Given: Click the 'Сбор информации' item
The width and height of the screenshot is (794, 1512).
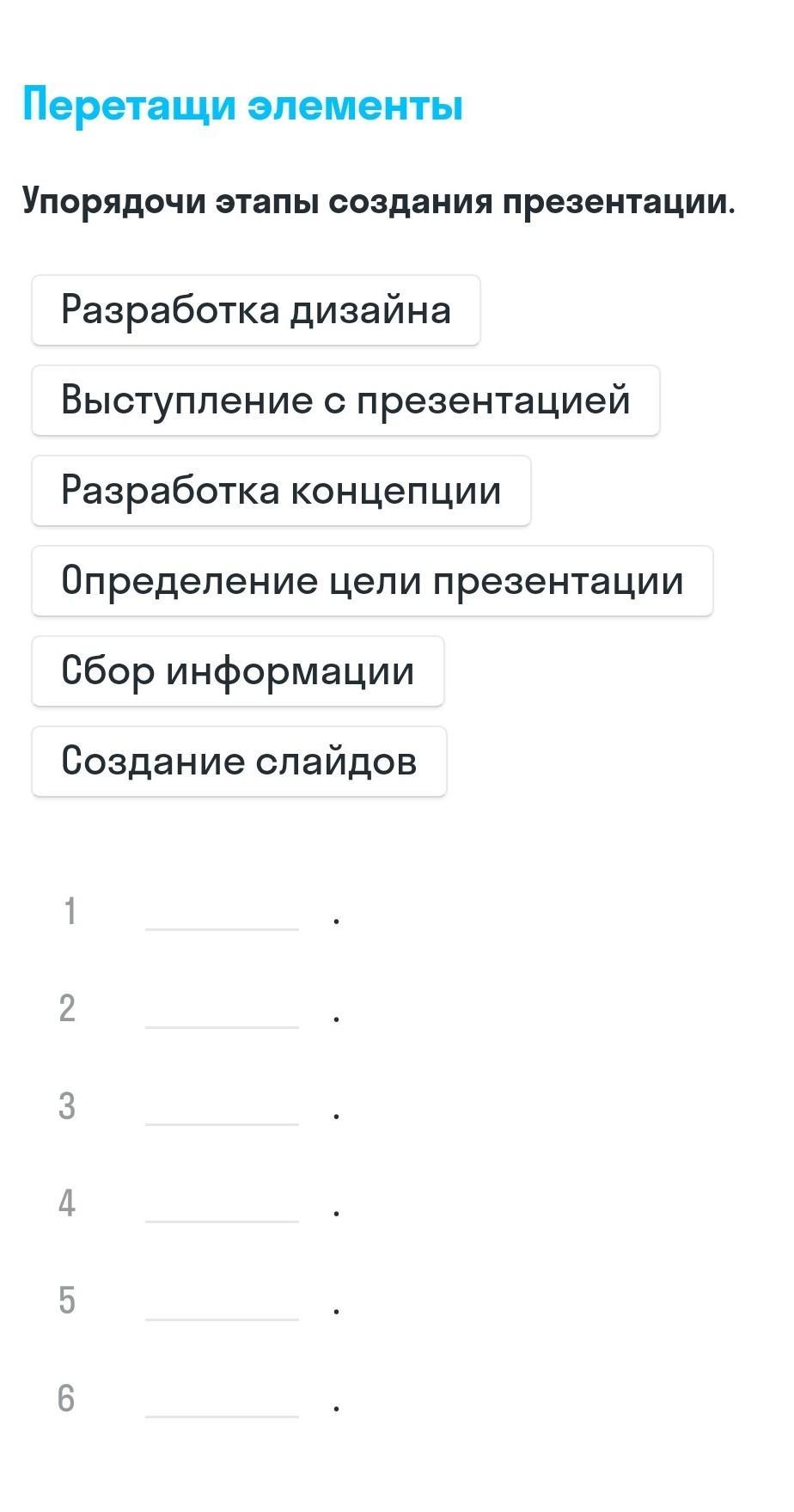Looking at the screenshot, I should (237, 671).
